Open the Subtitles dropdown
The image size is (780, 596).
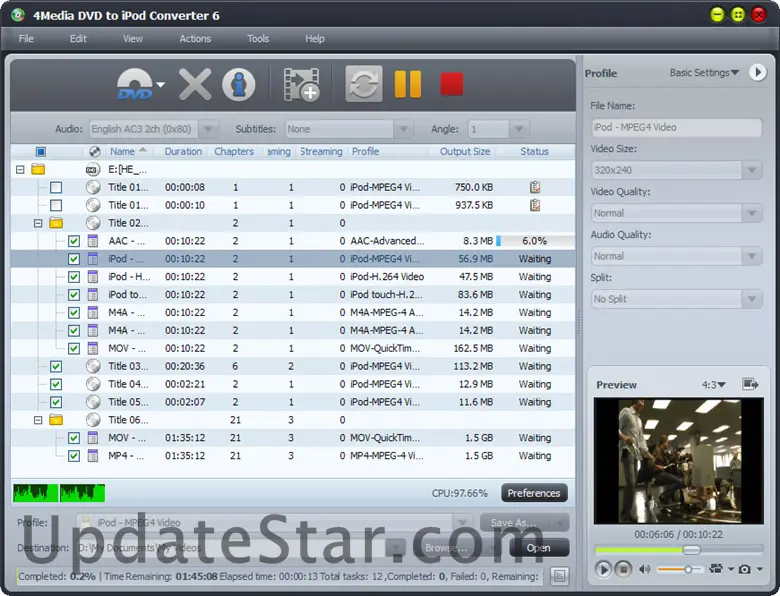click(403, 129)
